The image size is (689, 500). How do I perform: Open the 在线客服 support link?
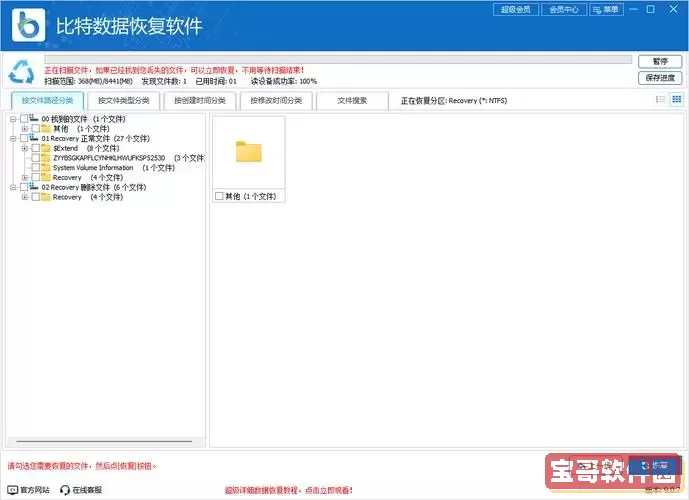[81, 489]
